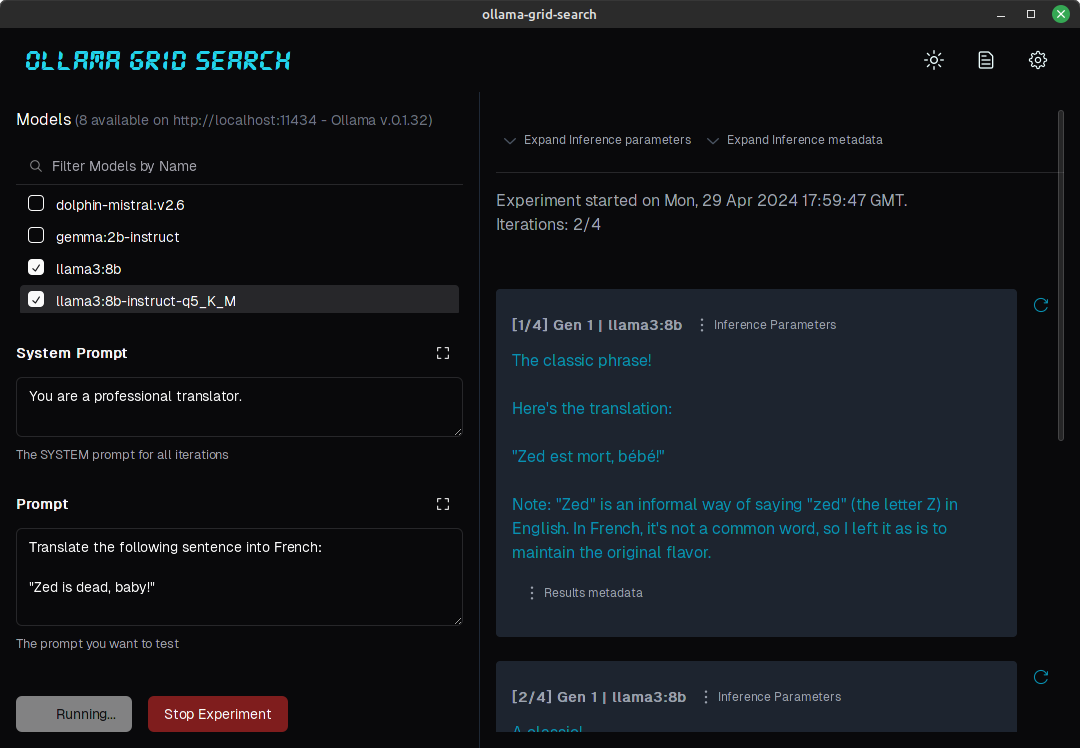Expand Inference metadata

(794, 140)
